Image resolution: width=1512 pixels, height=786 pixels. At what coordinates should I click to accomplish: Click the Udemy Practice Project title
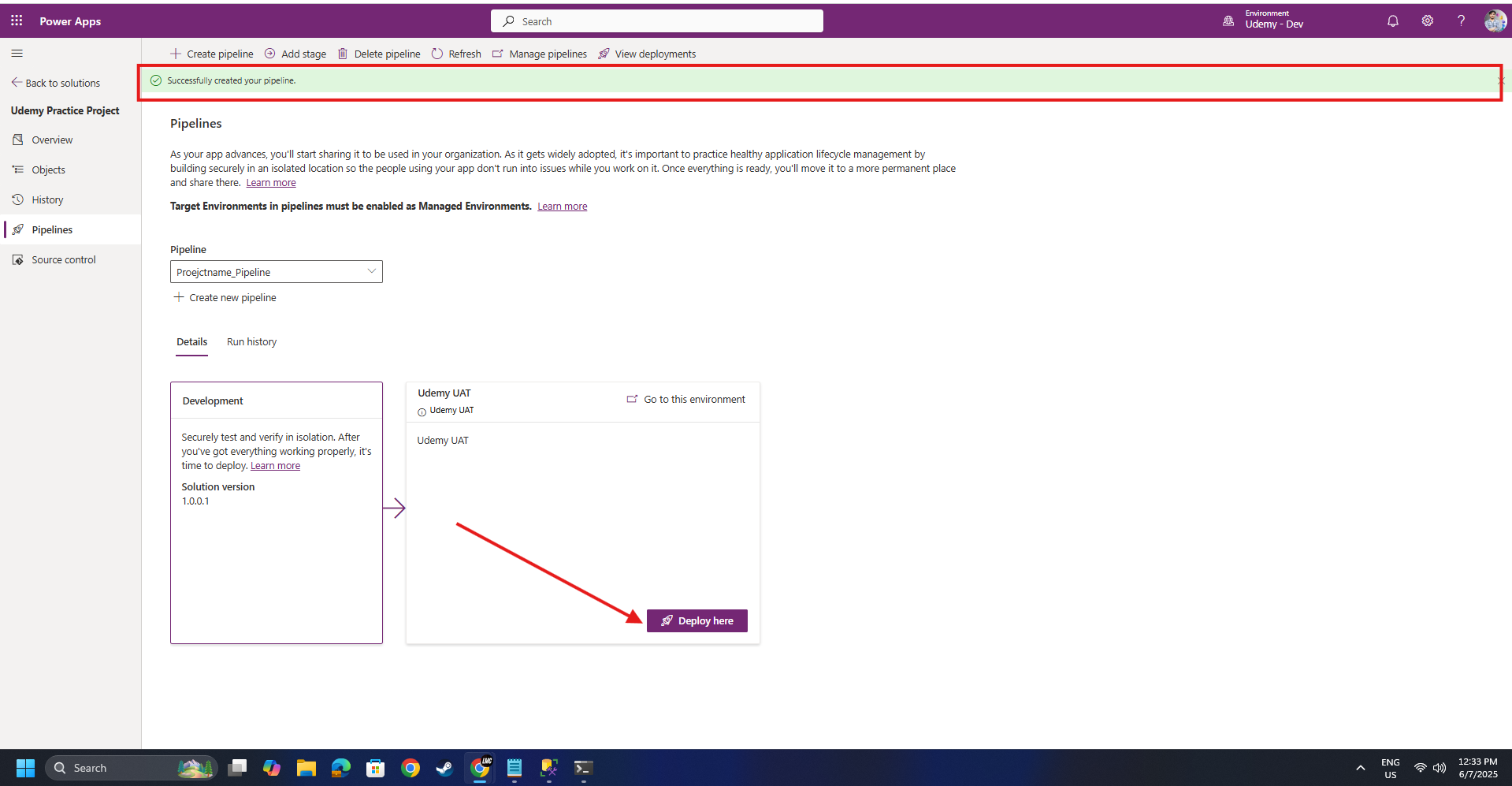click(x=65, y=111)
